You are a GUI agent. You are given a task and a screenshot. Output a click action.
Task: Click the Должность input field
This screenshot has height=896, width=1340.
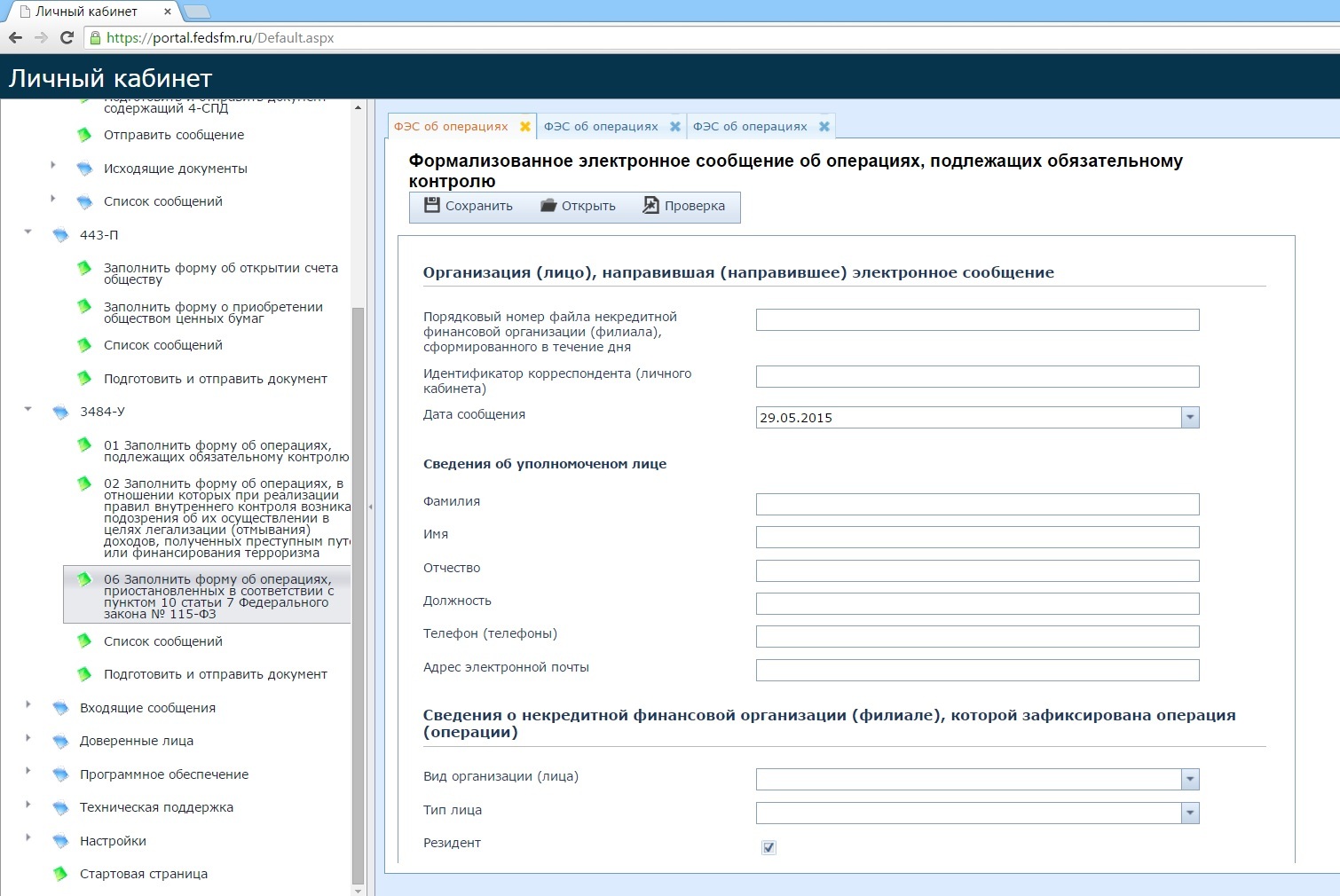(x=977, y=603)
